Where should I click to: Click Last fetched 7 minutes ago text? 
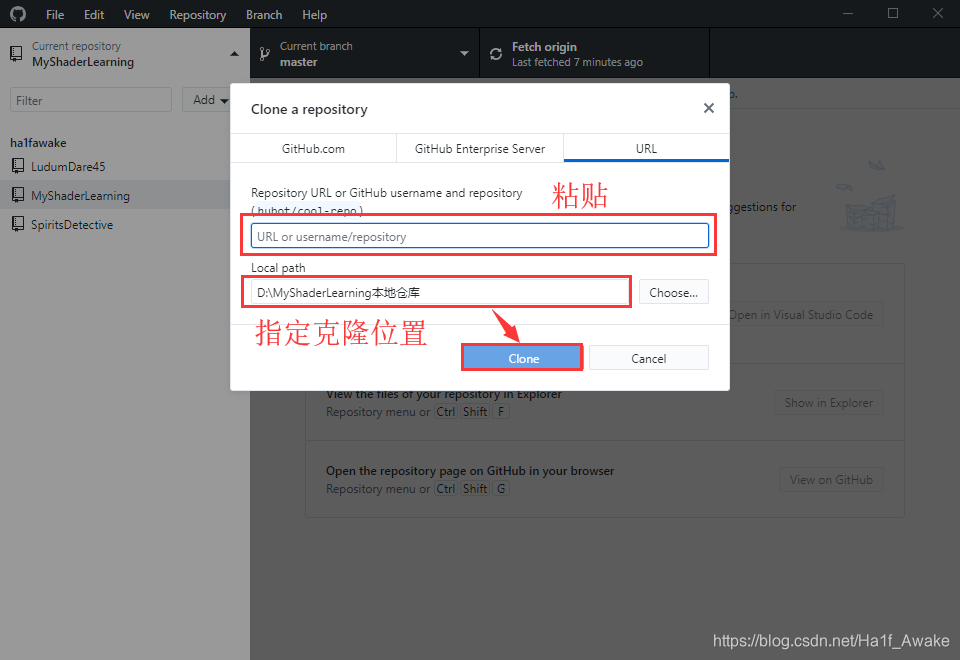click(x=577, y=62)
